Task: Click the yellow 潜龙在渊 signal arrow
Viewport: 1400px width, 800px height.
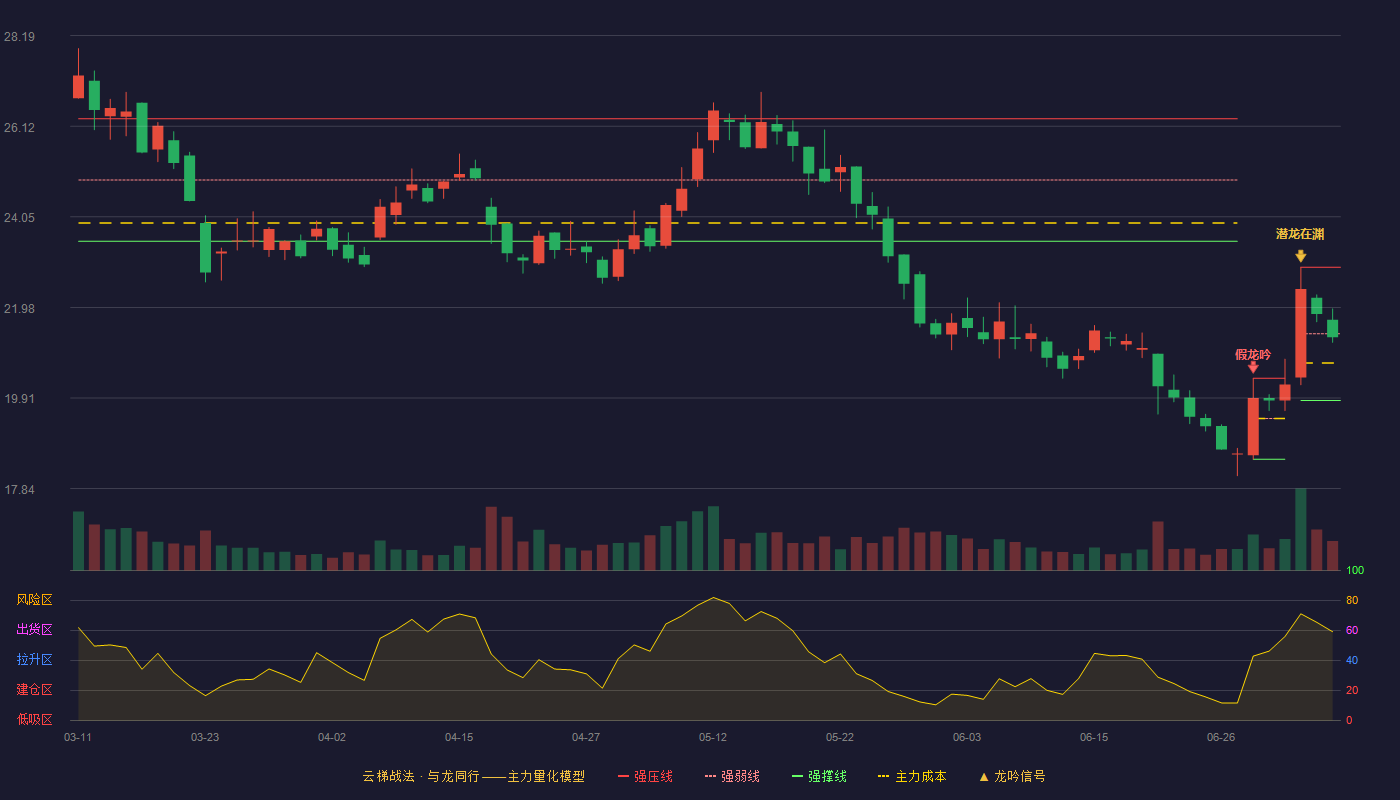Action: click(1300, 256)
